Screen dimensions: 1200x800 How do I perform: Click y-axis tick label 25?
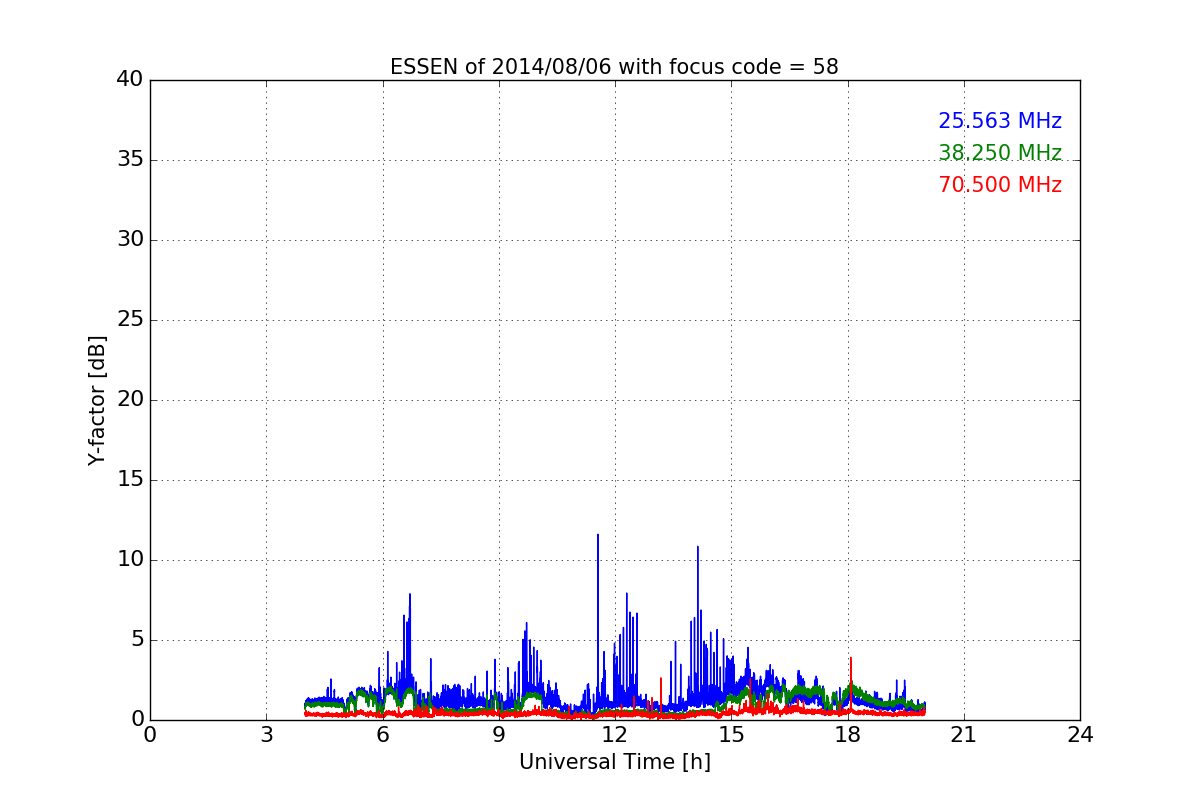[130, 320]
